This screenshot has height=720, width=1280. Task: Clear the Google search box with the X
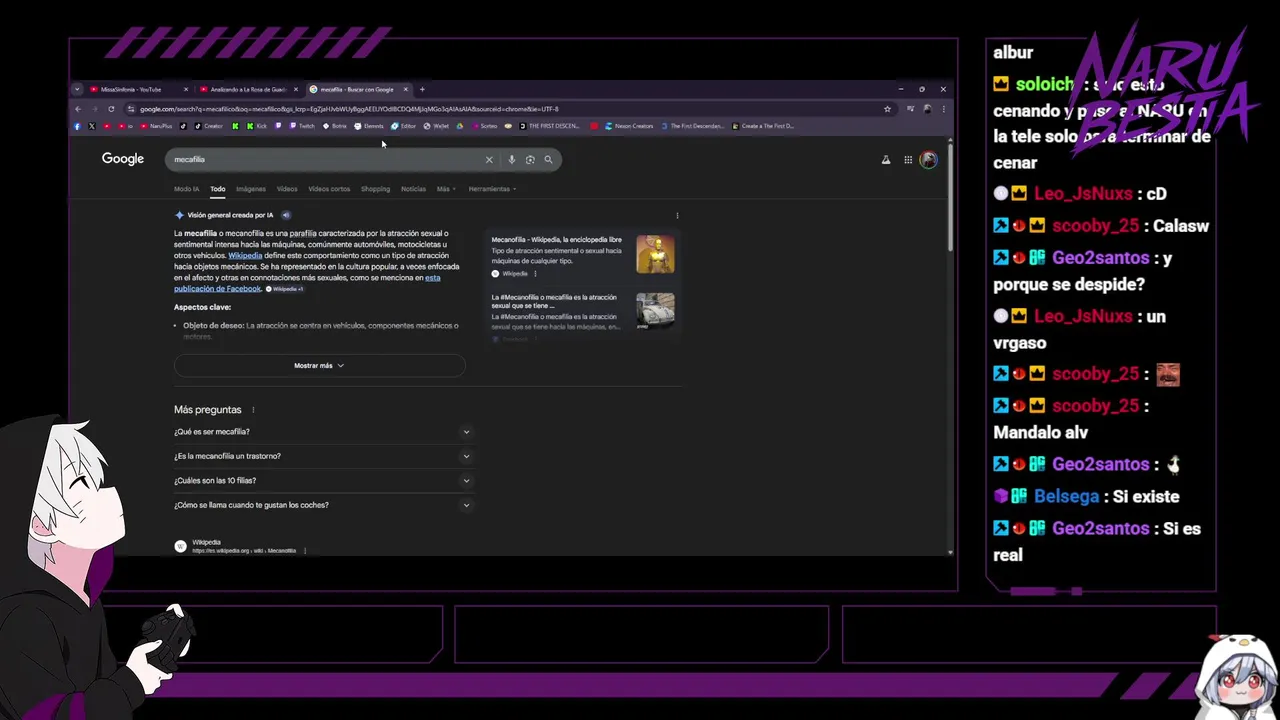pyautogui.click(x=489, y=159)
